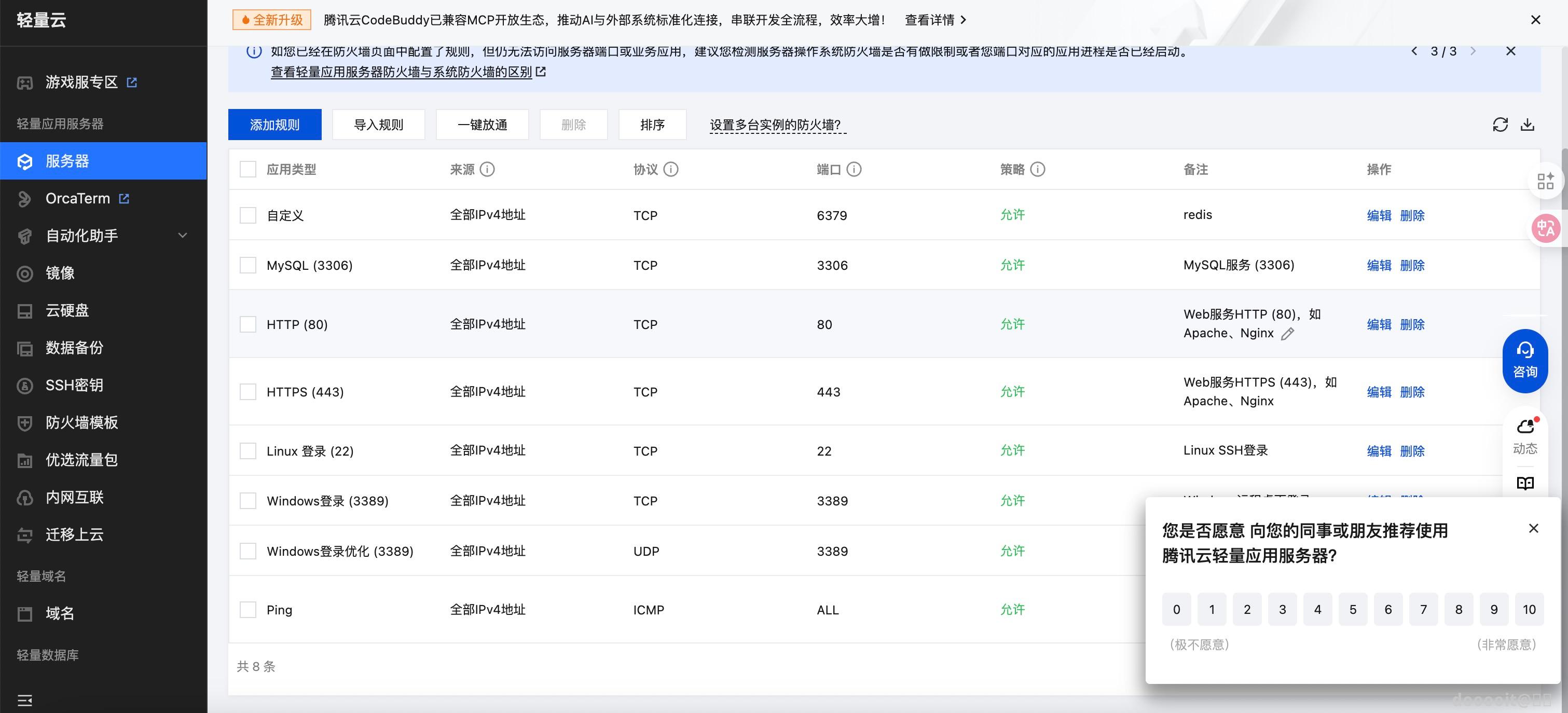Screen dimensions: 1568x713
Task: Open OrcaTerm via its external link icon
Action: (x=123, y=199)
